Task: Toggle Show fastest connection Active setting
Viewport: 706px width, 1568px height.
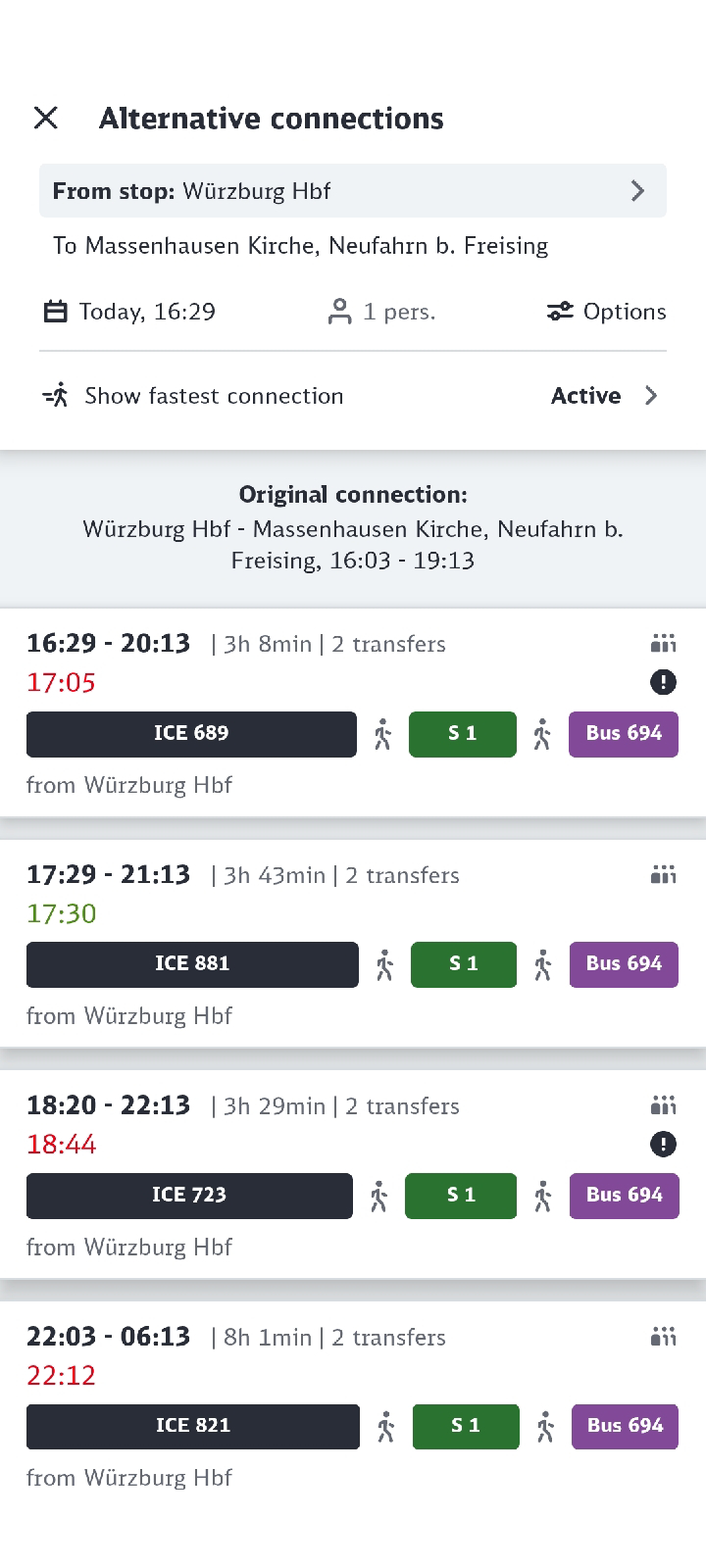Action: 353,396
